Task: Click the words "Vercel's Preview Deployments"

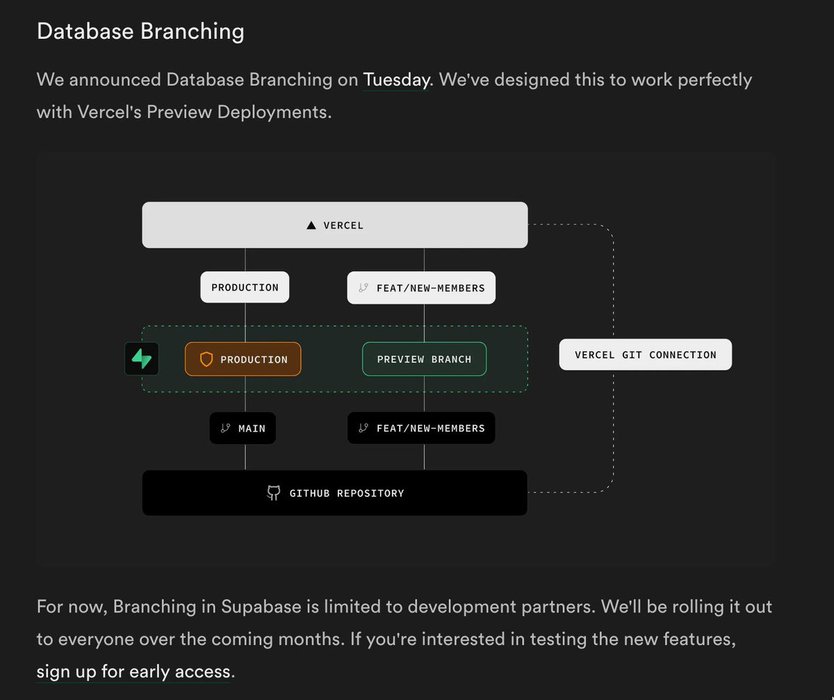Action: (x=204, y=112)
